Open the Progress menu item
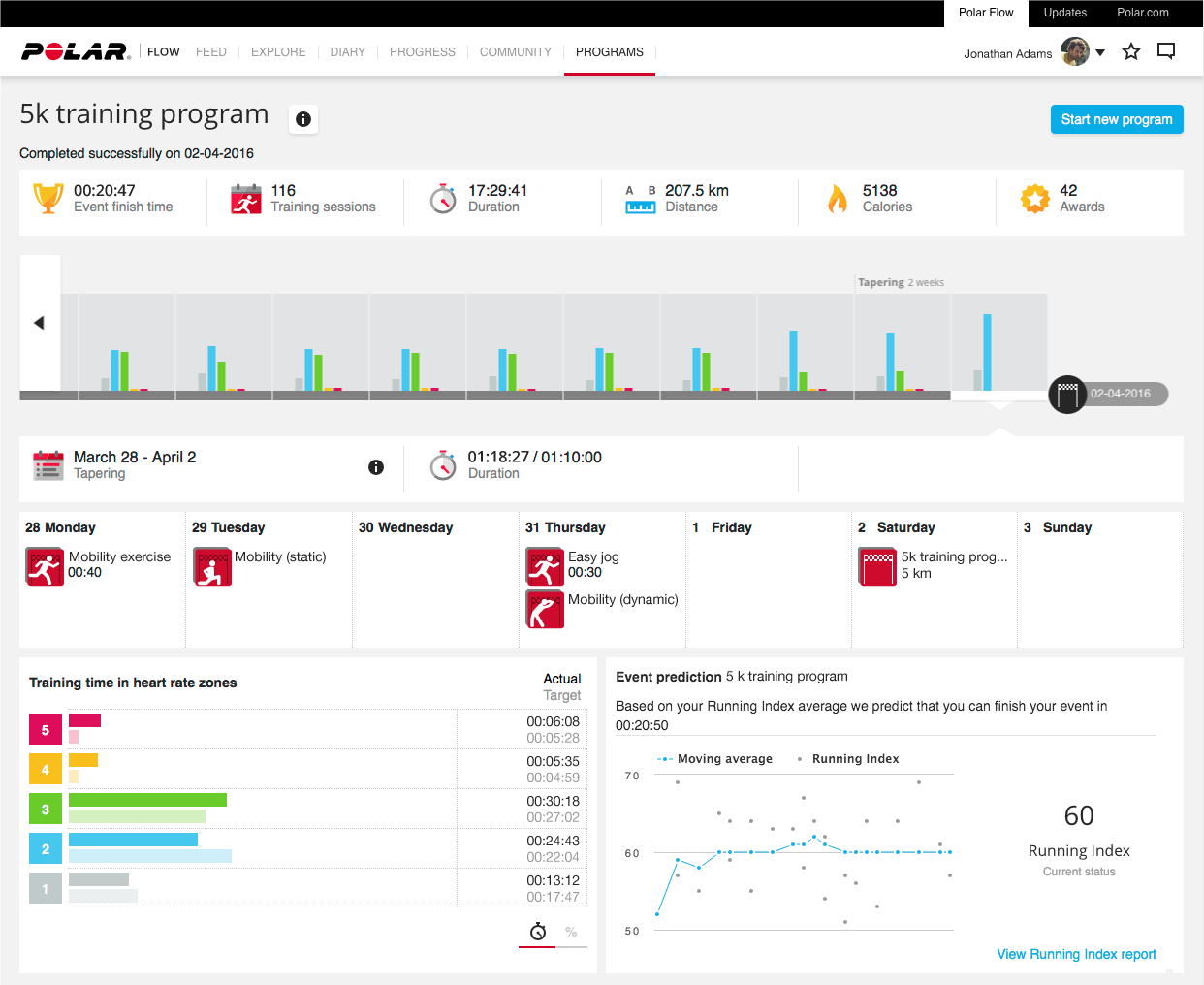 (422, 52)
